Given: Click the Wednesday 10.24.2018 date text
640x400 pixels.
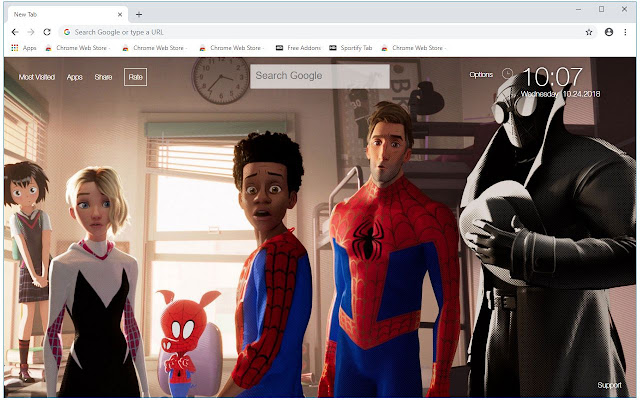Looking at the screenshot, I should (x=560, y=94).
